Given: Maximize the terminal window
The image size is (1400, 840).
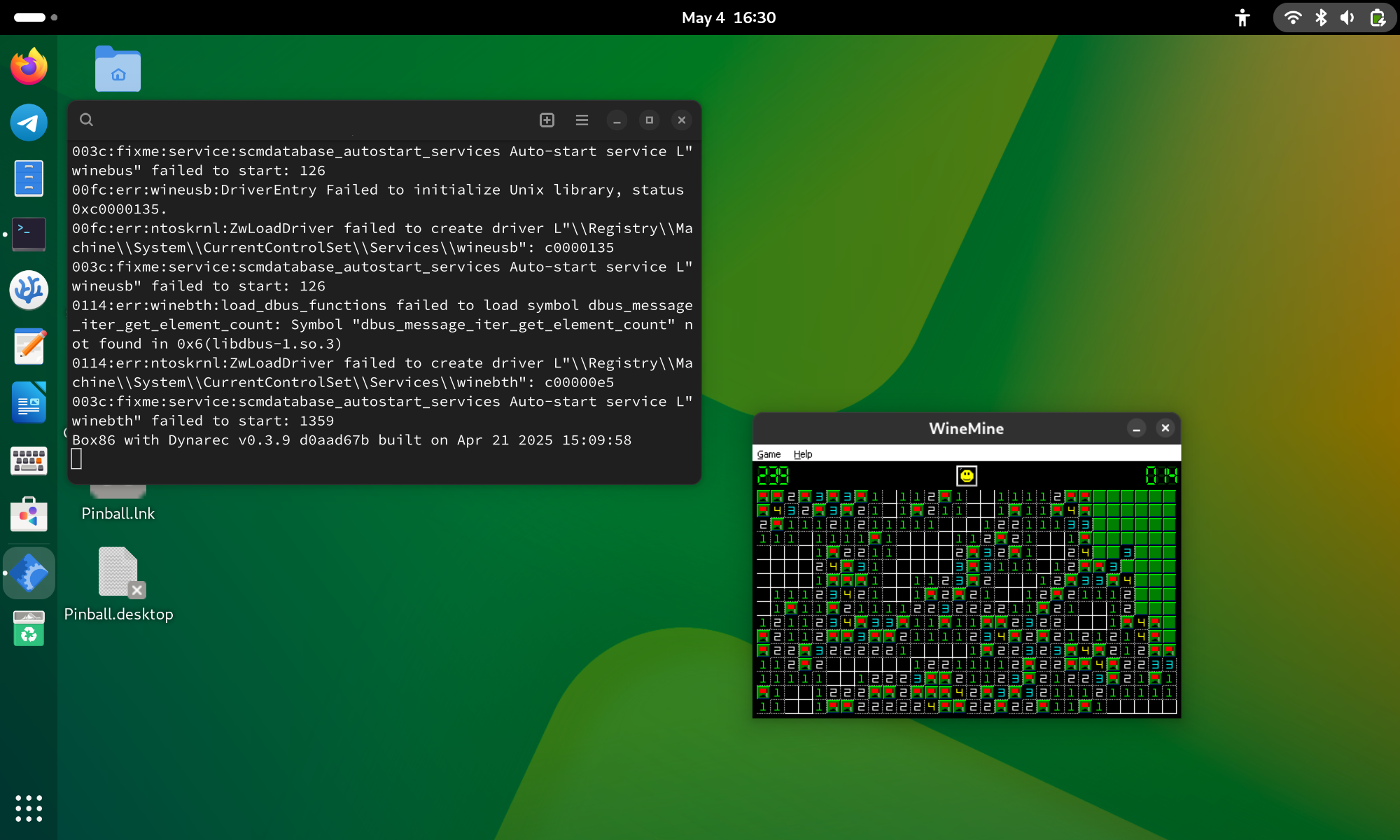Looking at the screenshot, I should pyautogui.click(x=649, y=120).
